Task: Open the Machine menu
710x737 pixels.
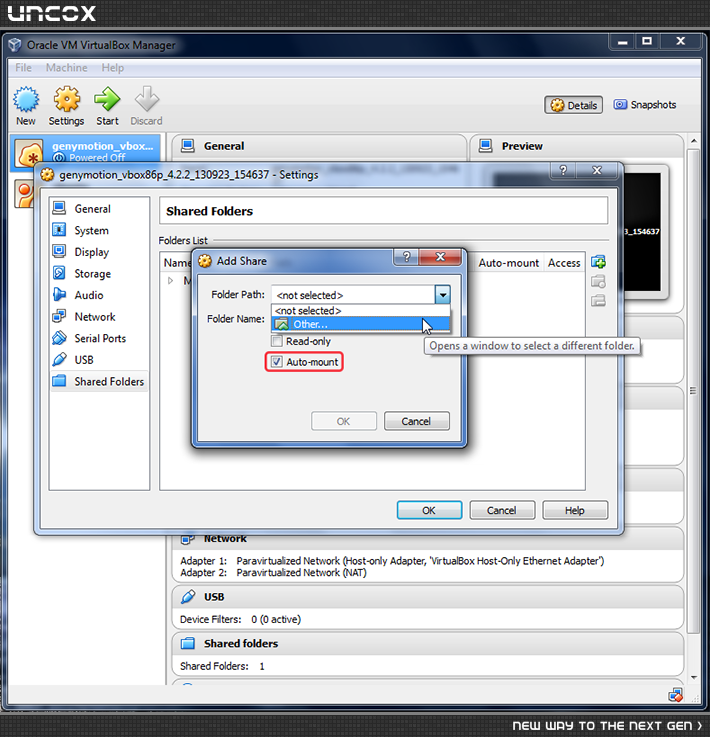Action: tap(67, 68)
